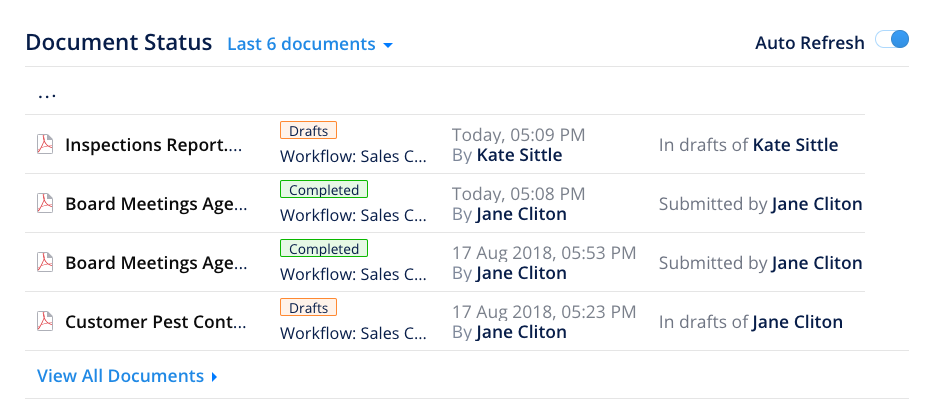This screenshot has height=401, width=932.
Task: Click Kate Sittle in the 'In drafts of' column
Action: [795, 145]
